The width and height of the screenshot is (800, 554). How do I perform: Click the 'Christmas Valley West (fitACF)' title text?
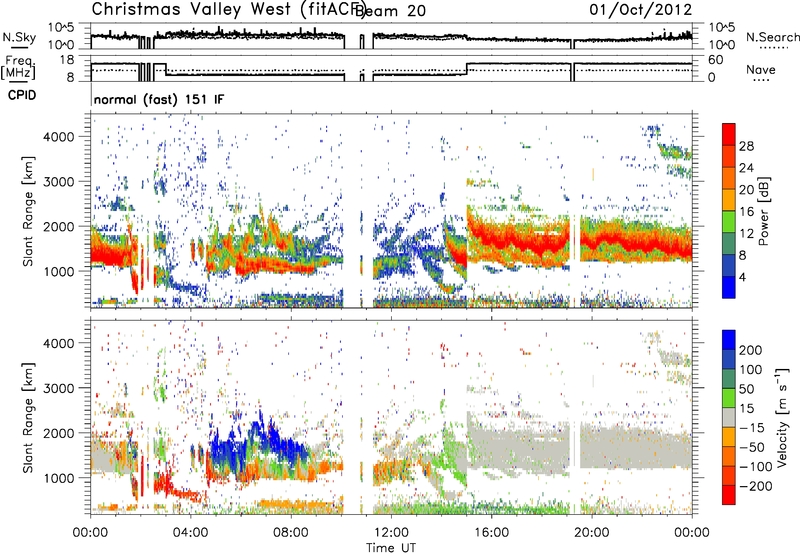[228, 10]
